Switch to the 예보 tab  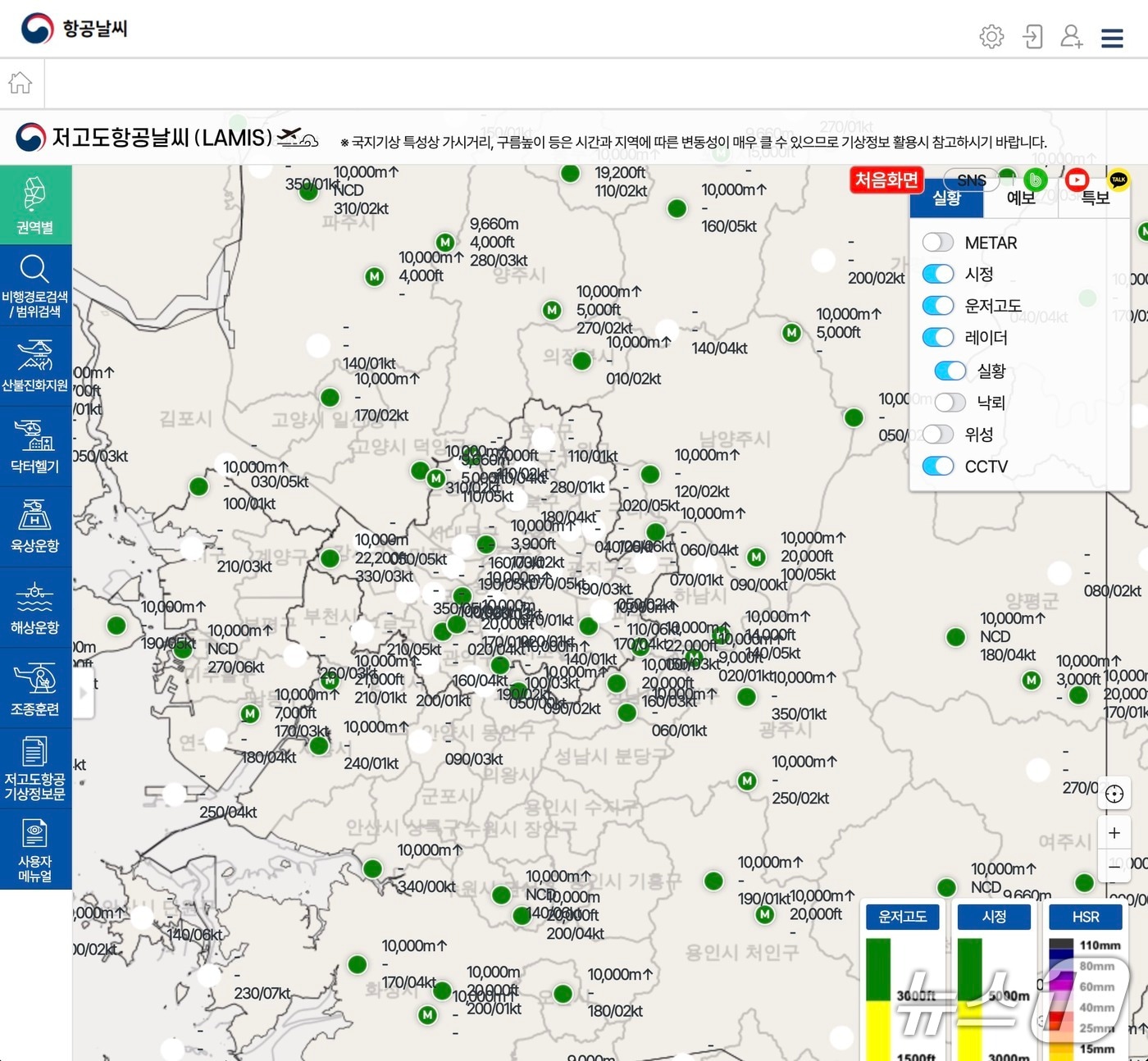pyautogui.click(x=1021, y=198)
